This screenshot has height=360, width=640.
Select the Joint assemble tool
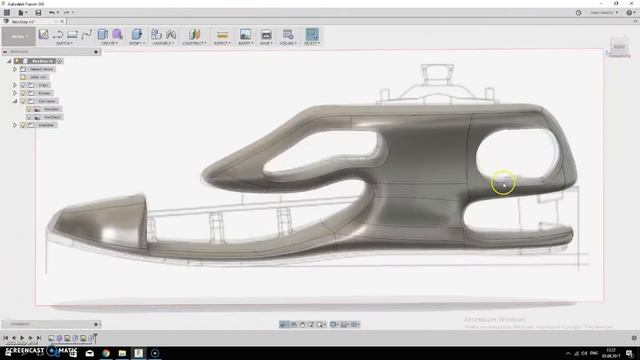coord(171,34)
